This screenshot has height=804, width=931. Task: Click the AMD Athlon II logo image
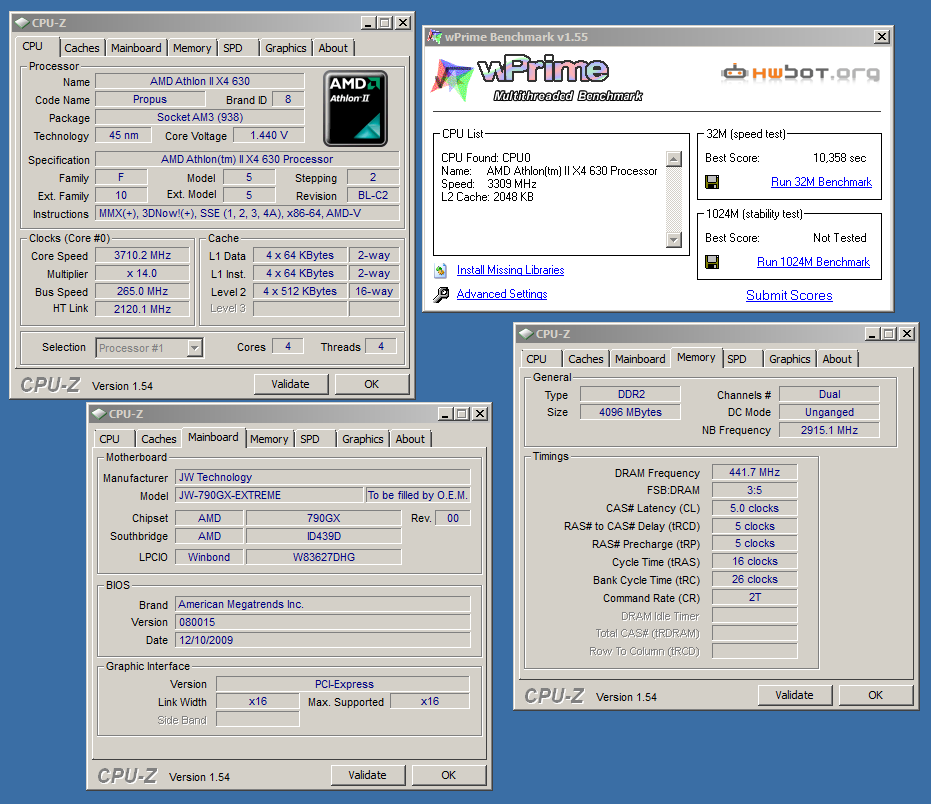355,109
